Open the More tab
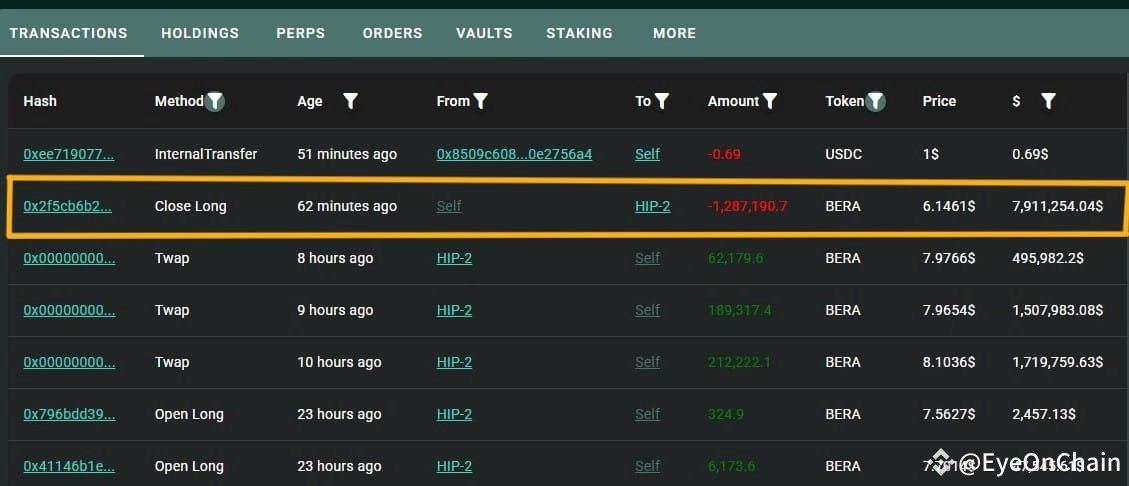The height and width of the screenshot is (486, 1129). coord(675,33)
